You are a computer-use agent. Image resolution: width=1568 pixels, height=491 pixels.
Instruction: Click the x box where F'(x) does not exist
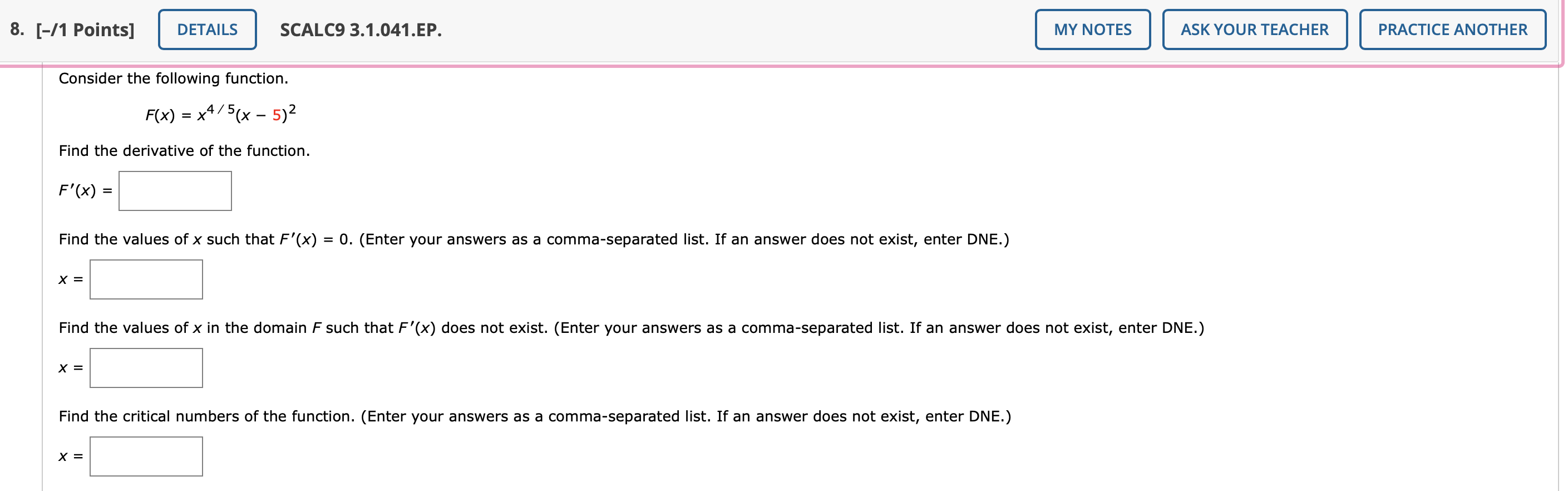tap(146, 367)
